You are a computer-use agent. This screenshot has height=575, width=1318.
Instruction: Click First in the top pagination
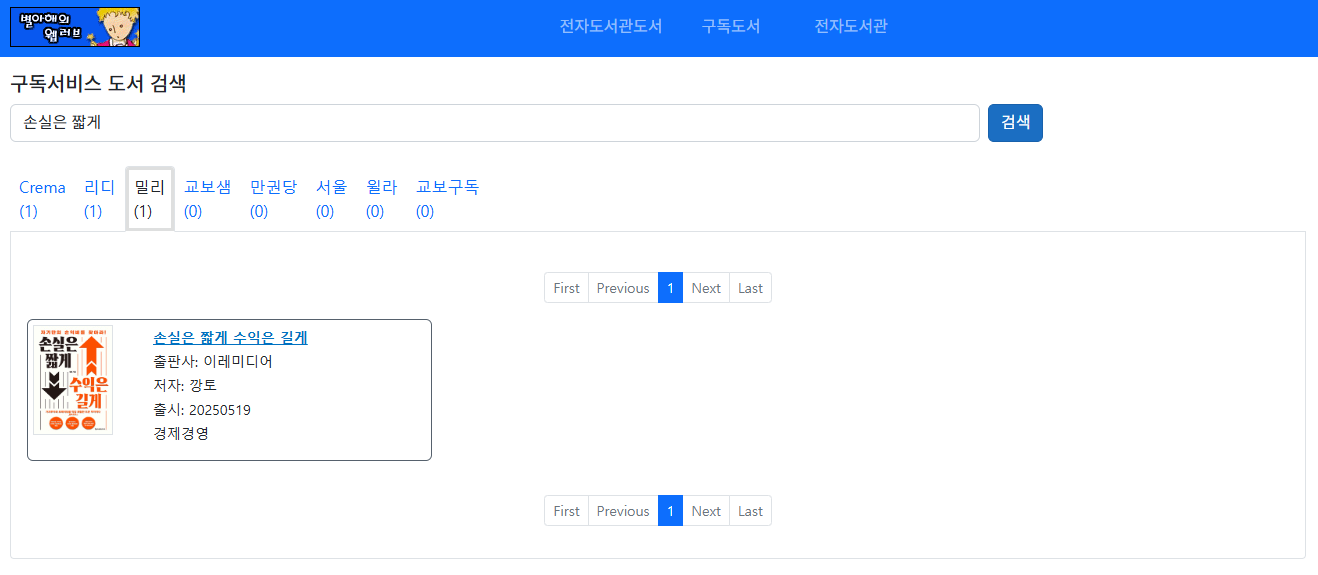click(x=566, y=288)
